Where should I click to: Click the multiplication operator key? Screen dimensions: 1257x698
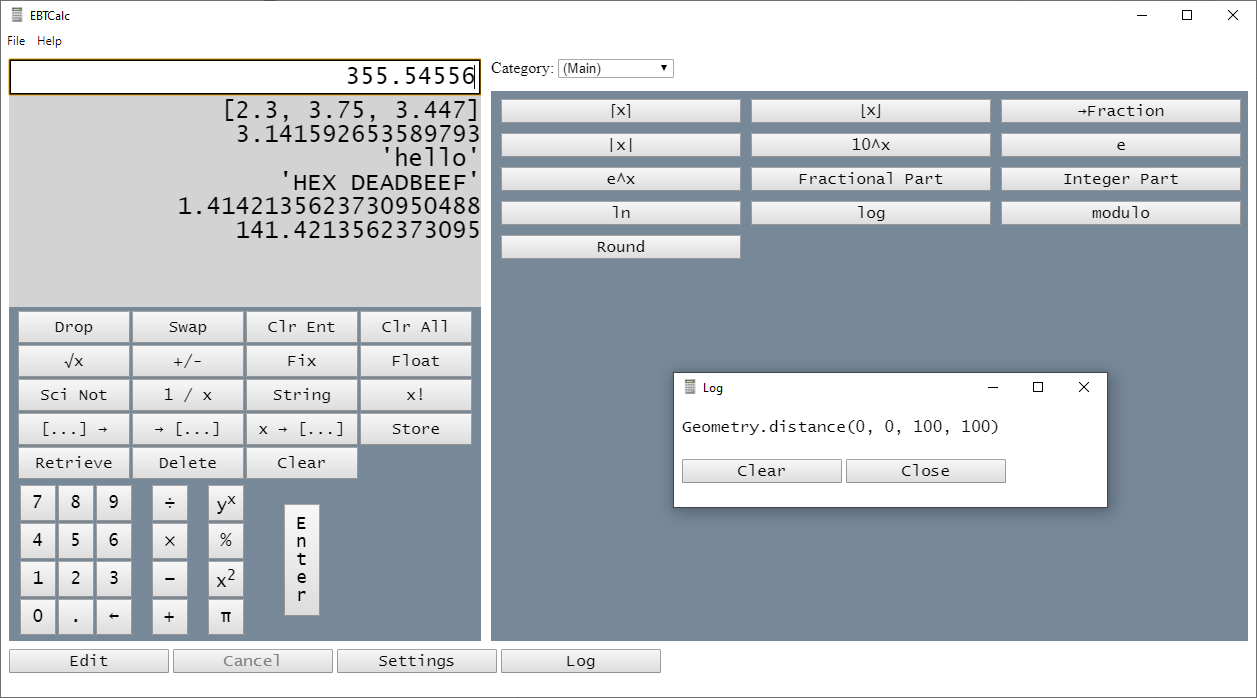tap(170, 540)
